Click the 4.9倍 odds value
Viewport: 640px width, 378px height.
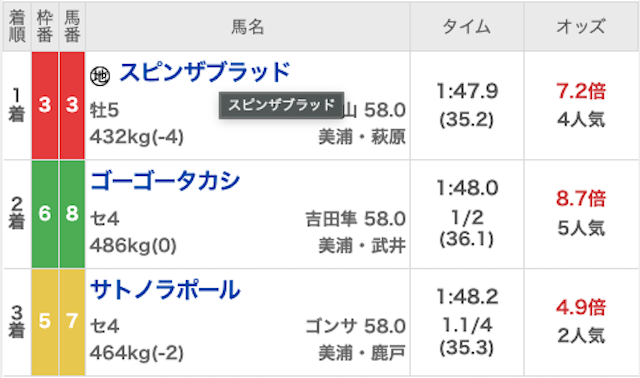point(581,307)
